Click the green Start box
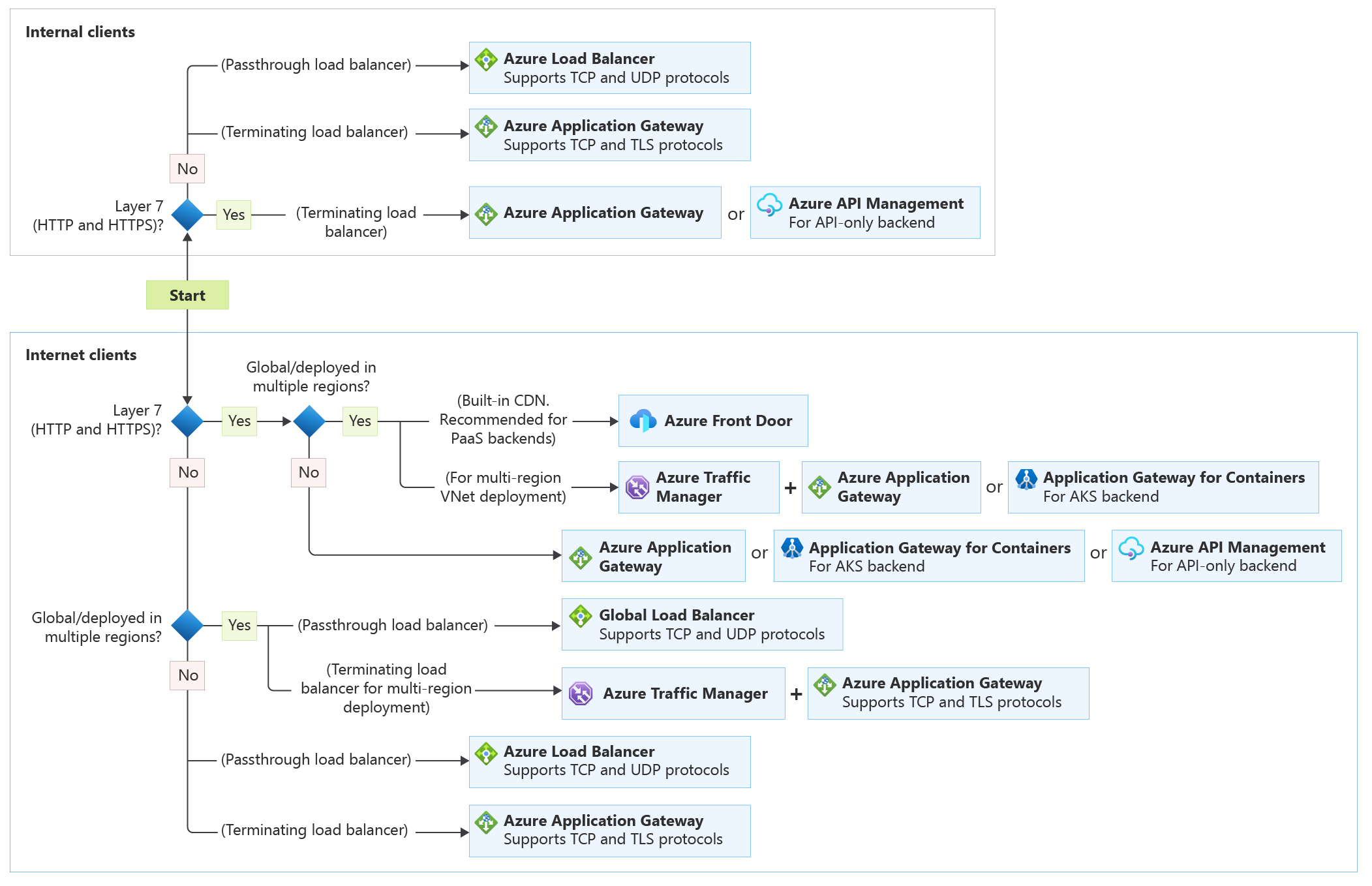The image size is (1372, 886). coord(187,295)
